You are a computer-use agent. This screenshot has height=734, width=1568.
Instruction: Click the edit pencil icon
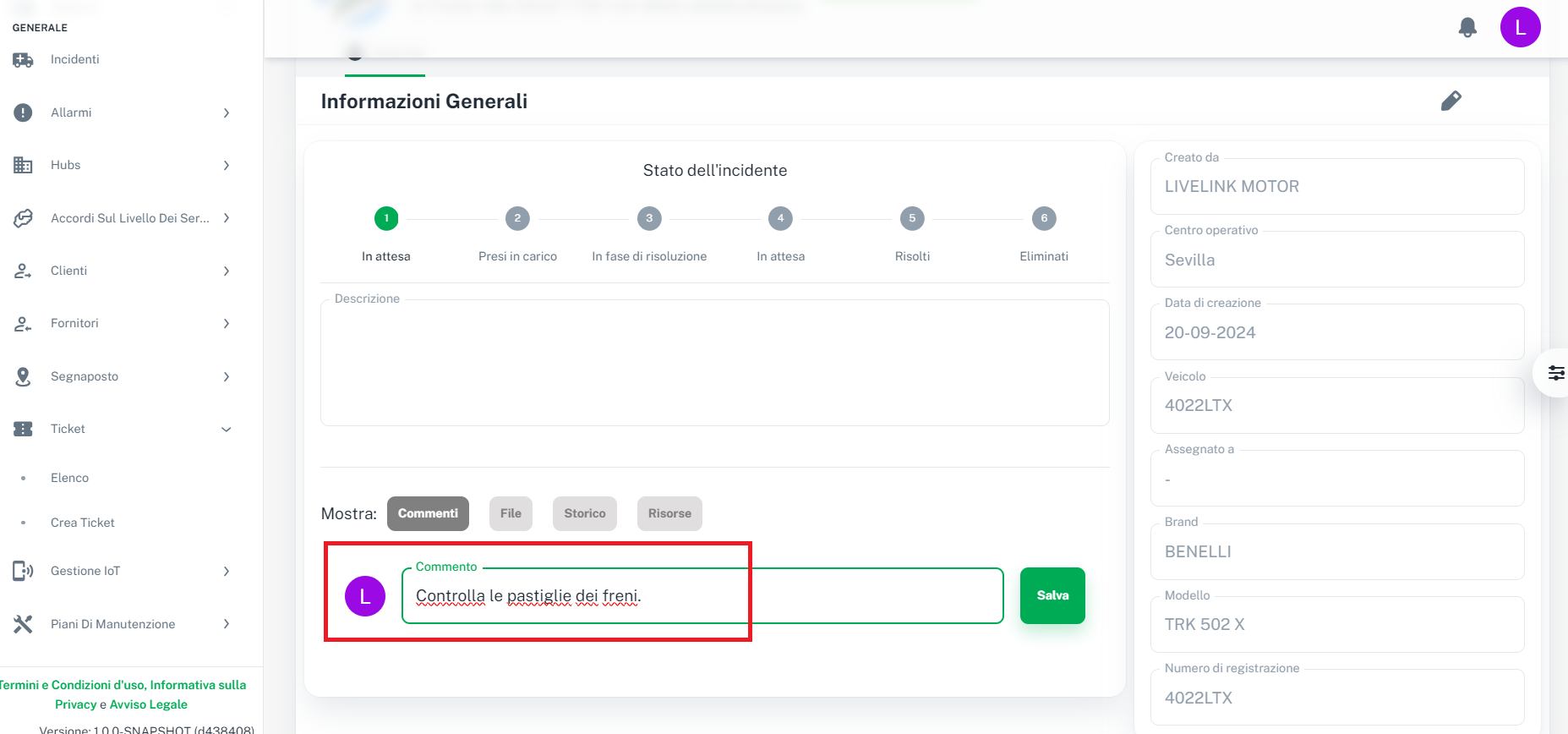point(1451,101)
